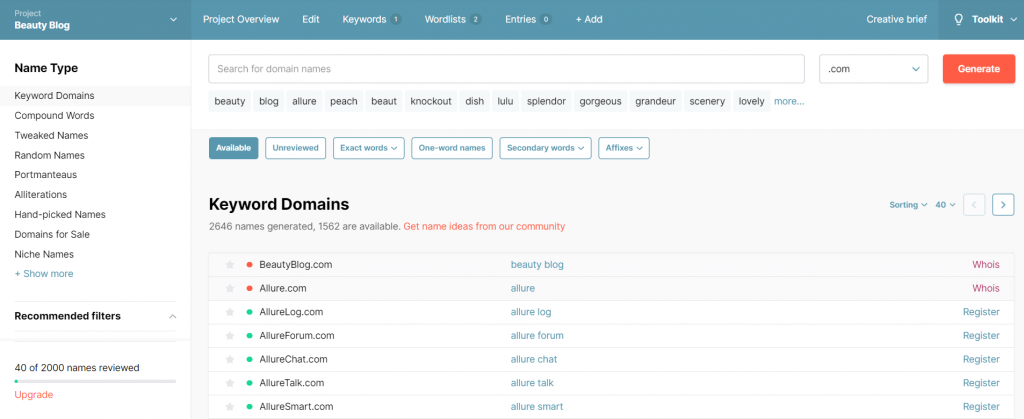The height and width of the screenshot is (419, 1024).
Task: Star the BeautyBlog.com domain row
Action: (x=230, y=265)
